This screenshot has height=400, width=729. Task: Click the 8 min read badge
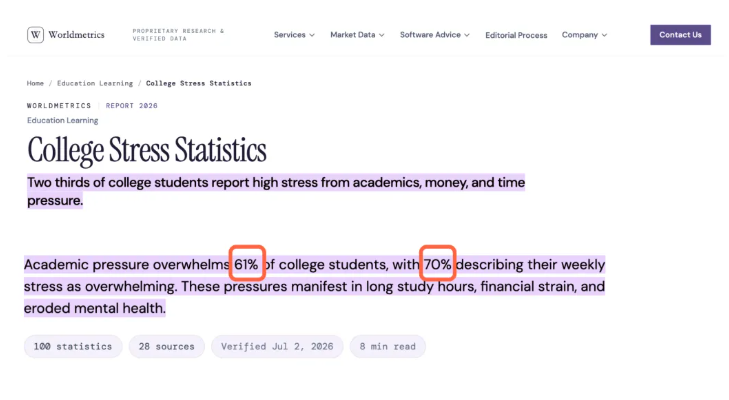coord(388,347)
